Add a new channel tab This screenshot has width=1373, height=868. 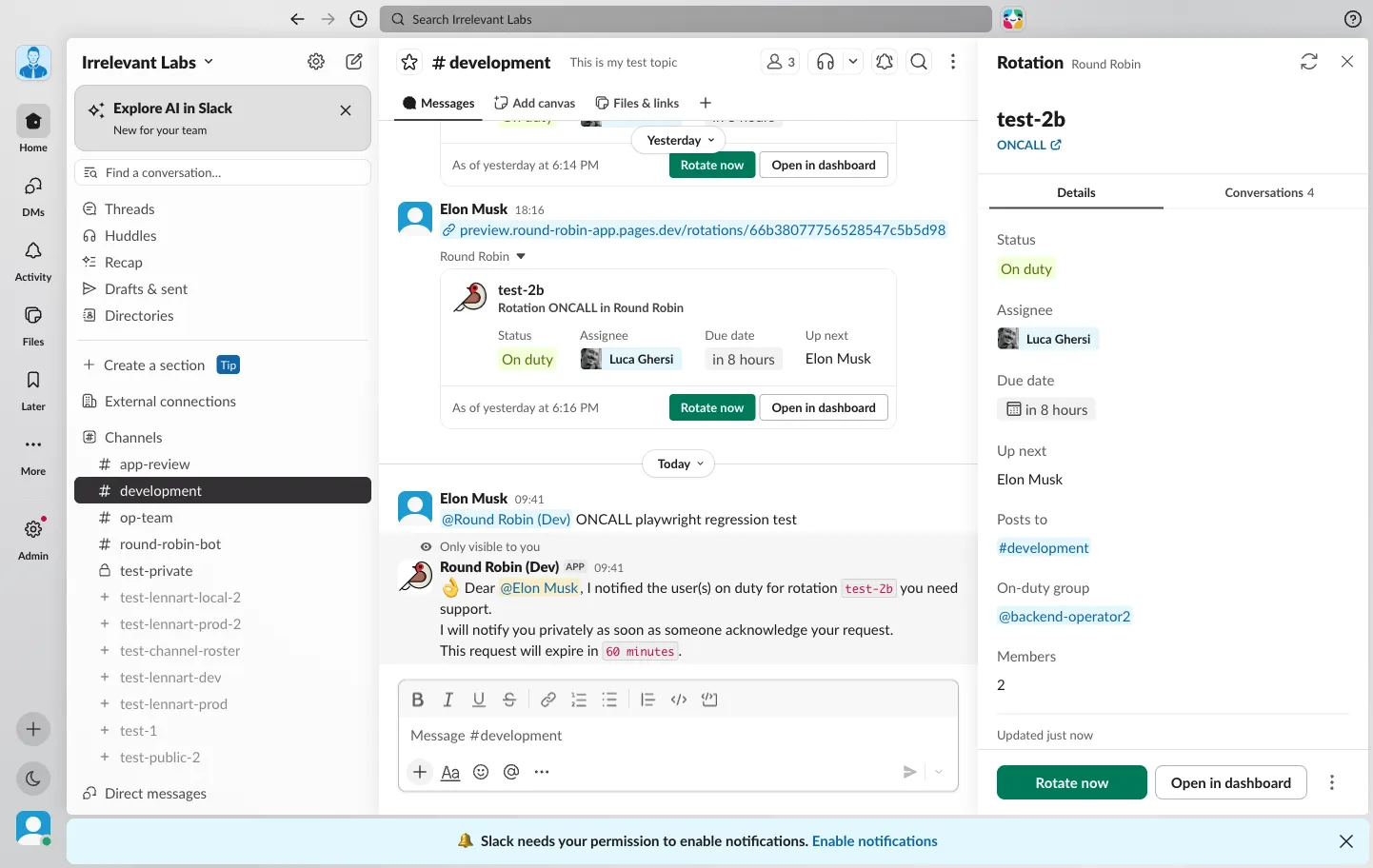pyautogui.click(x=706, y=103)
